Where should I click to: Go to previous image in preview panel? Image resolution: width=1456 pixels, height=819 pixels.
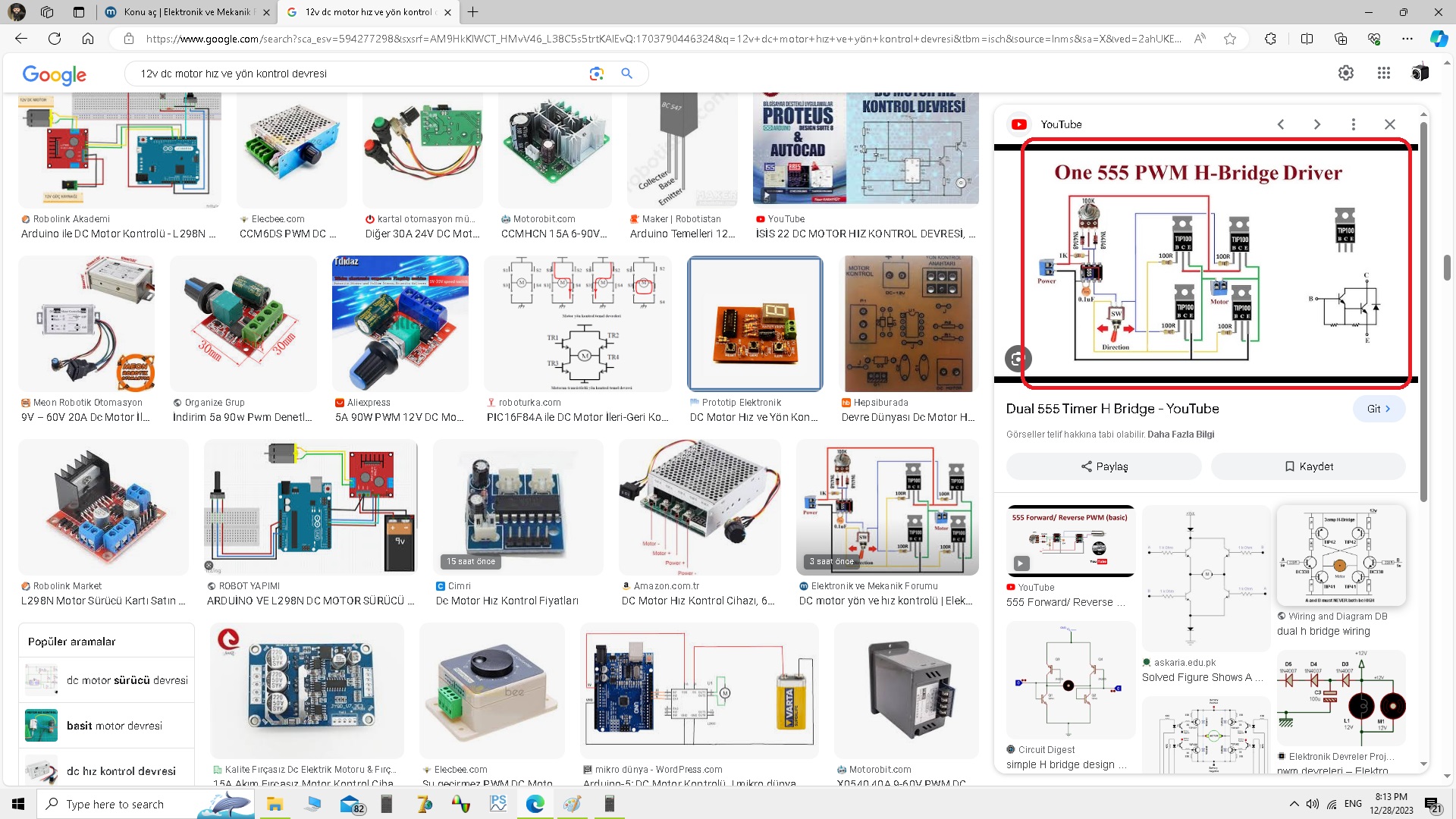pyautogui.click(x=1281, y=124)
